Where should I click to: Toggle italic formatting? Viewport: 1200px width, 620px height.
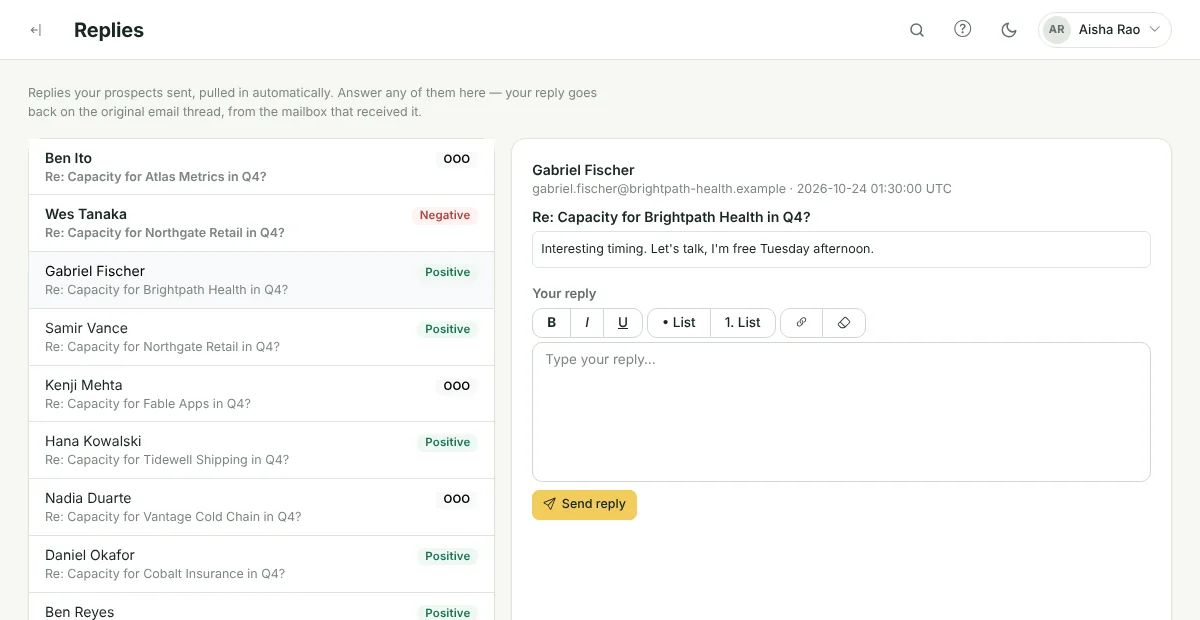click(x=587, y=323)
